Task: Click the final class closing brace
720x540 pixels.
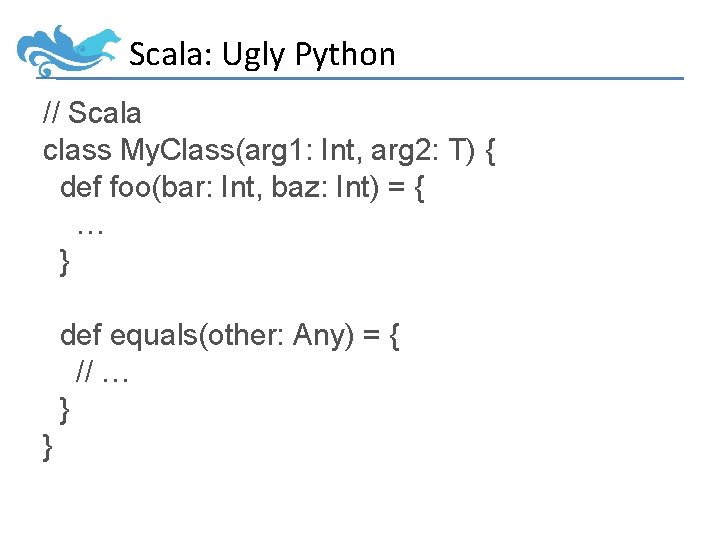Action: (x=48, y=446)
